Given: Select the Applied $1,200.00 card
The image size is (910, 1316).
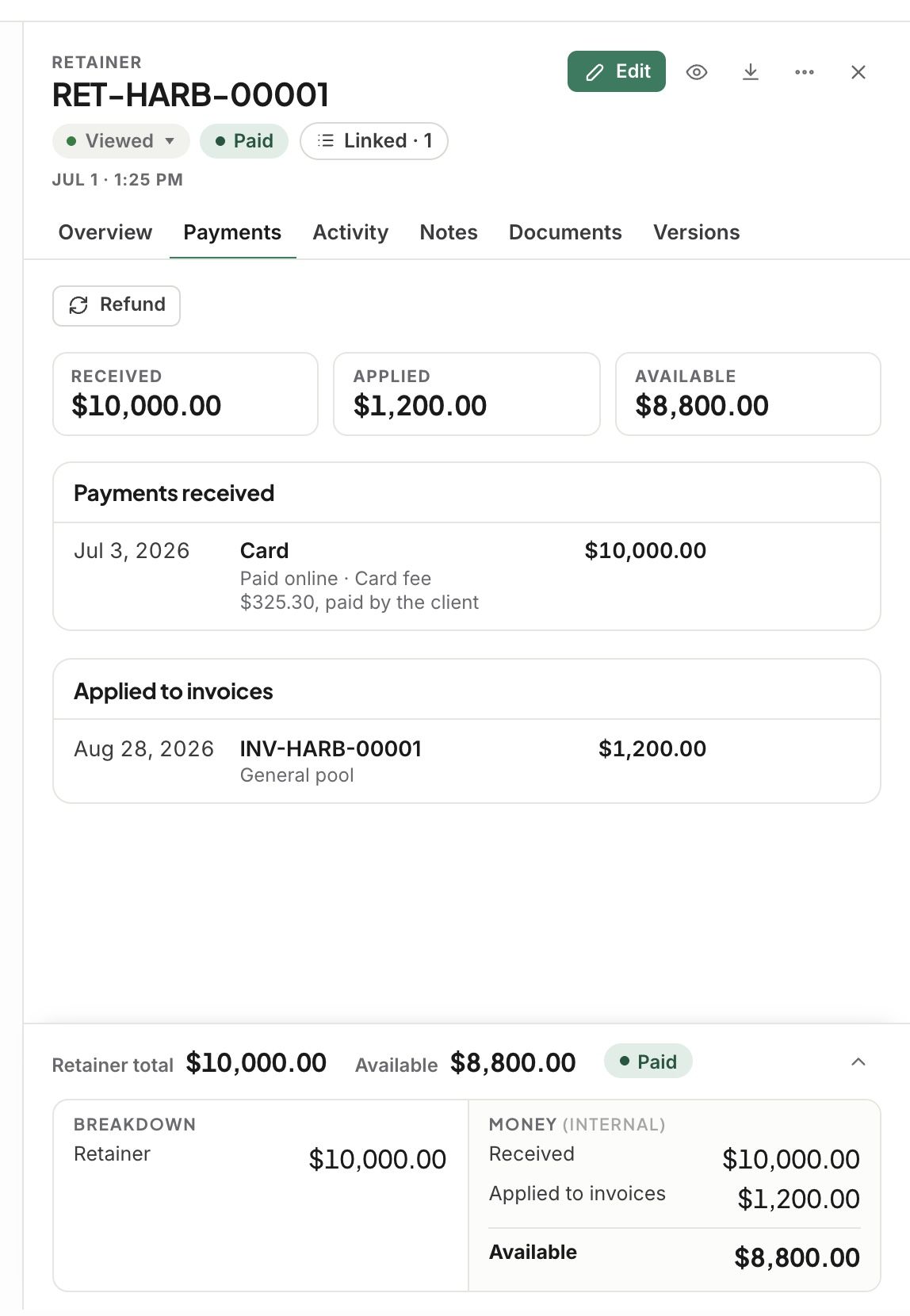Looking at the screenshot, I should (467, 394).
